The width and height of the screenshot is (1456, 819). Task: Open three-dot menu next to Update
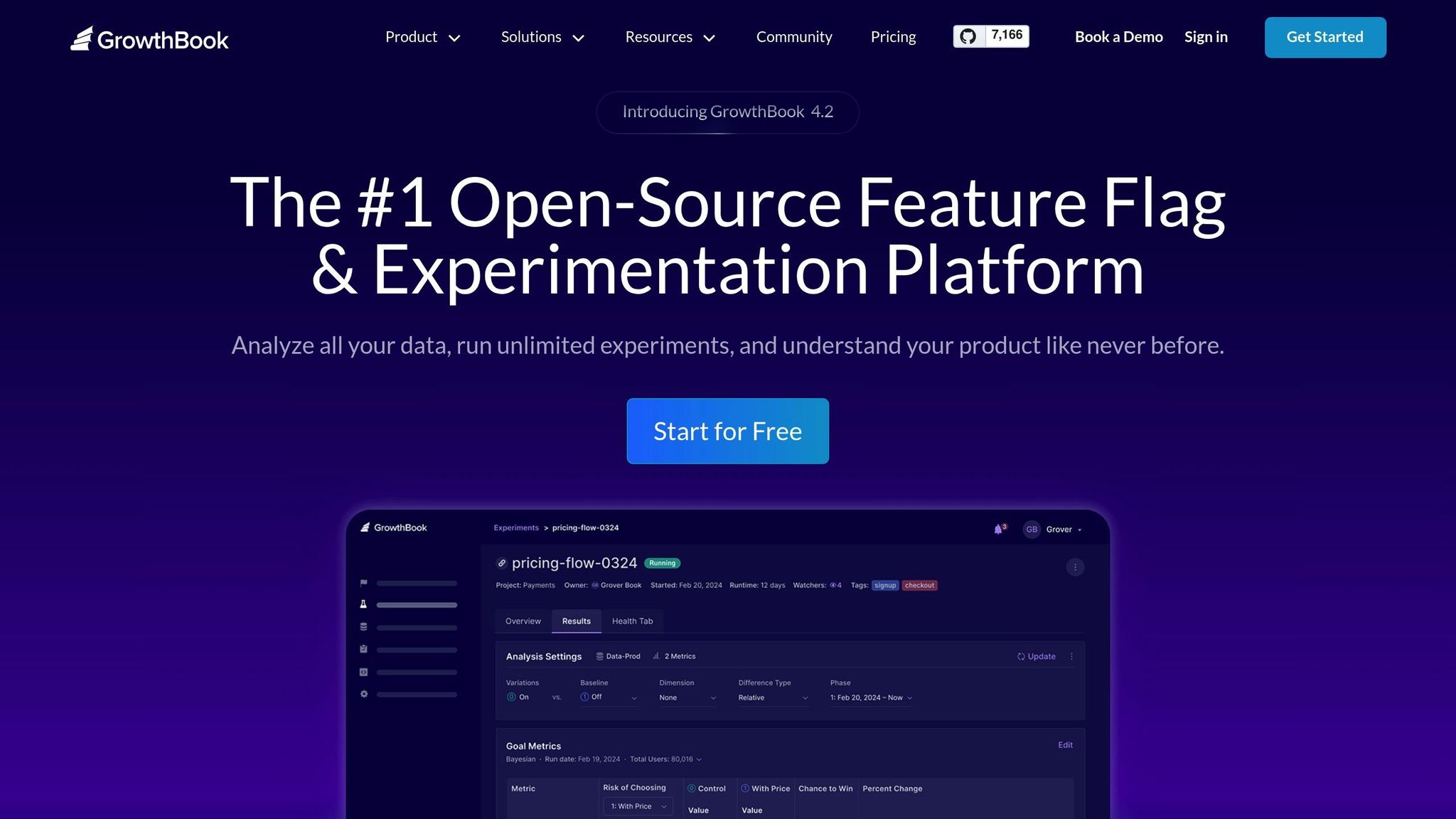(1071, 656)
